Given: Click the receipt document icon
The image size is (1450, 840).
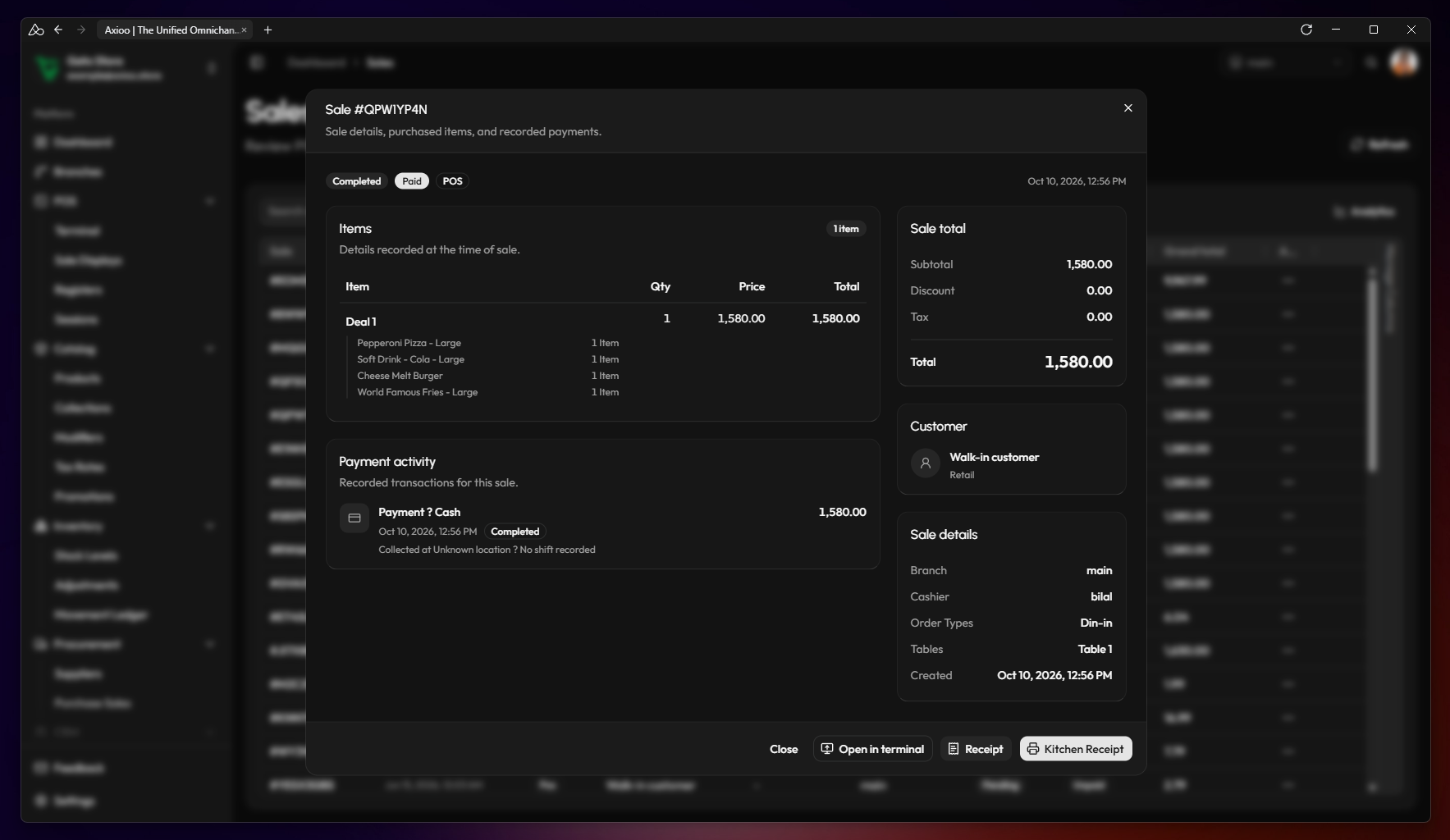Looking at the screenshot, I should (954, 749).
